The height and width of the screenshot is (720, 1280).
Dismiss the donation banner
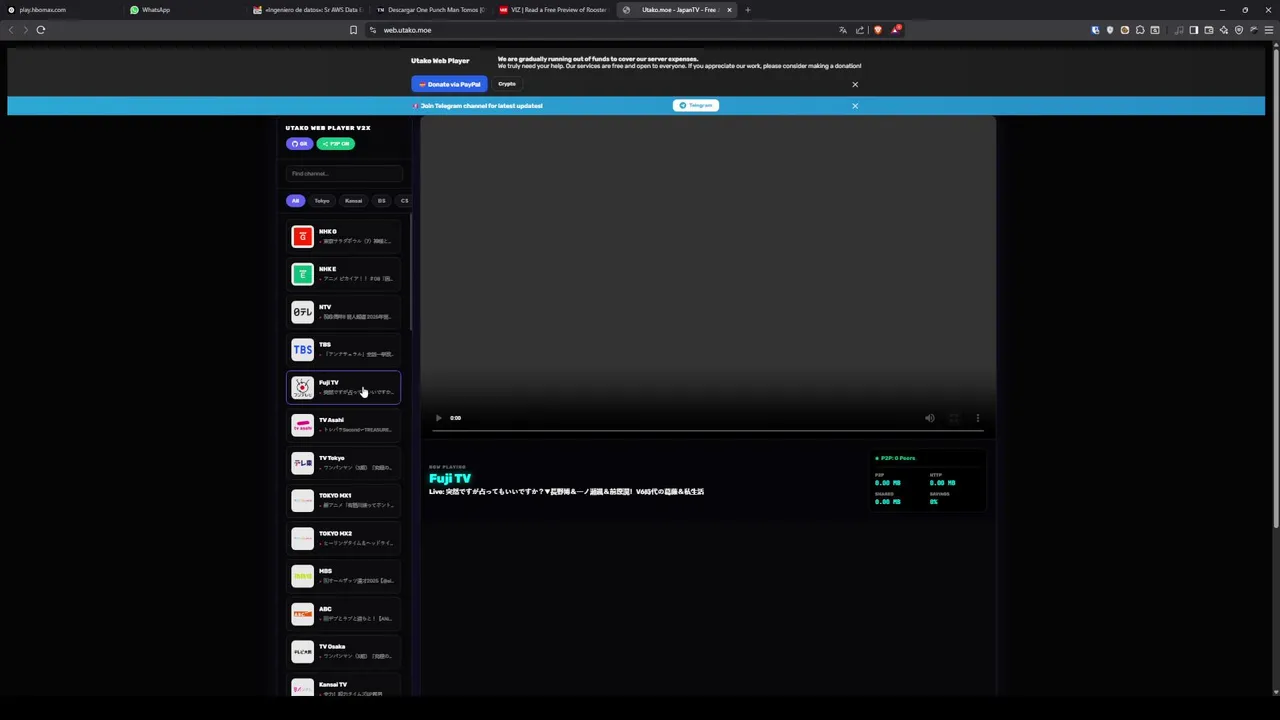click(x=855, y=84)
